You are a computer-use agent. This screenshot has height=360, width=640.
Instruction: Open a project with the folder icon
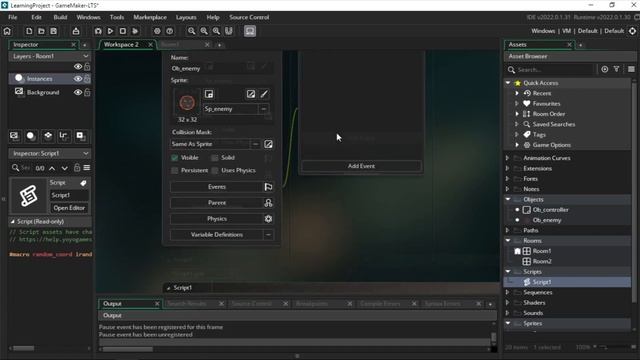[x=41, y=31]
